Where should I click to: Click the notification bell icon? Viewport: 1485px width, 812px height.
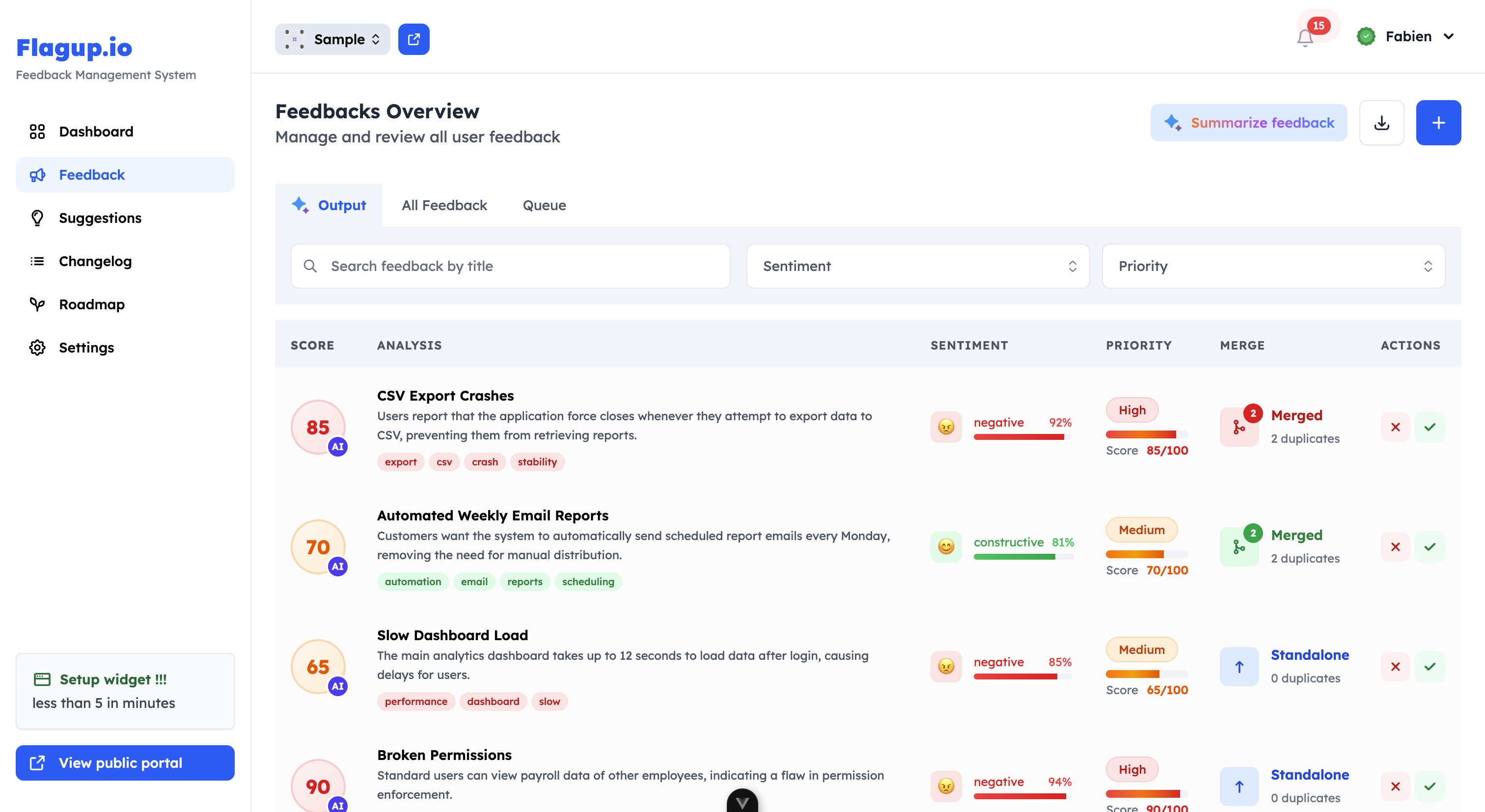[1305, 38]
